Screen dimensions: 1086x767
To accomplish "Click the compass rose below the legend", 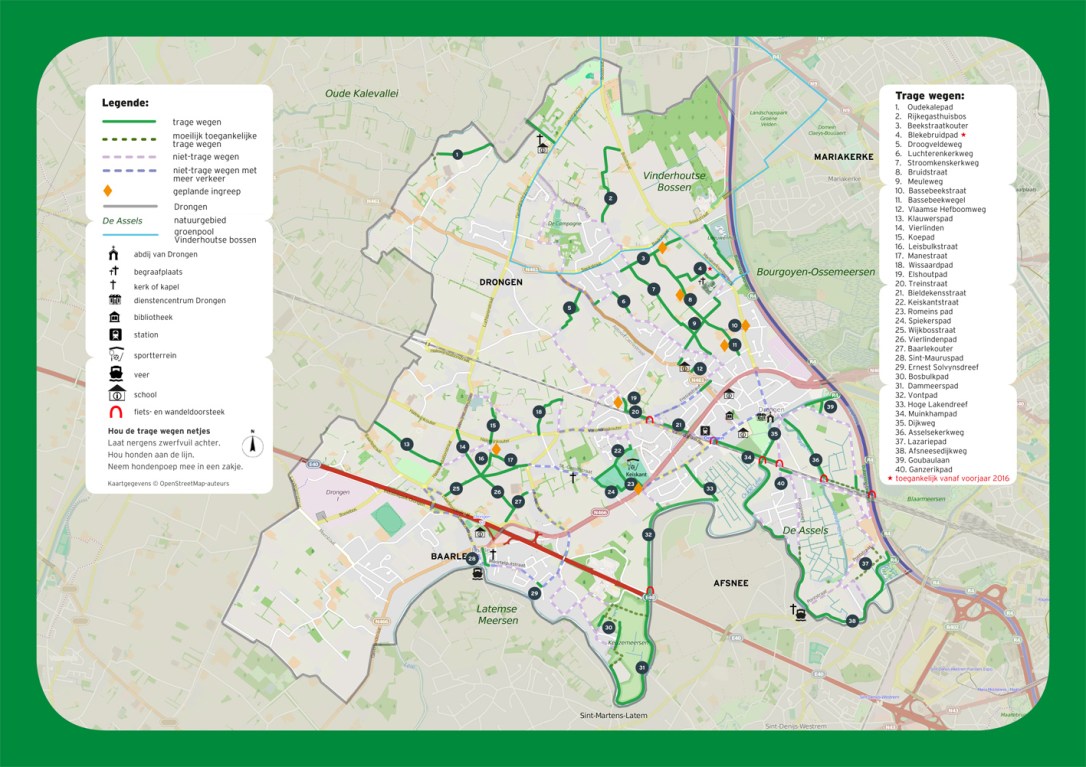I will click(253, 446).
